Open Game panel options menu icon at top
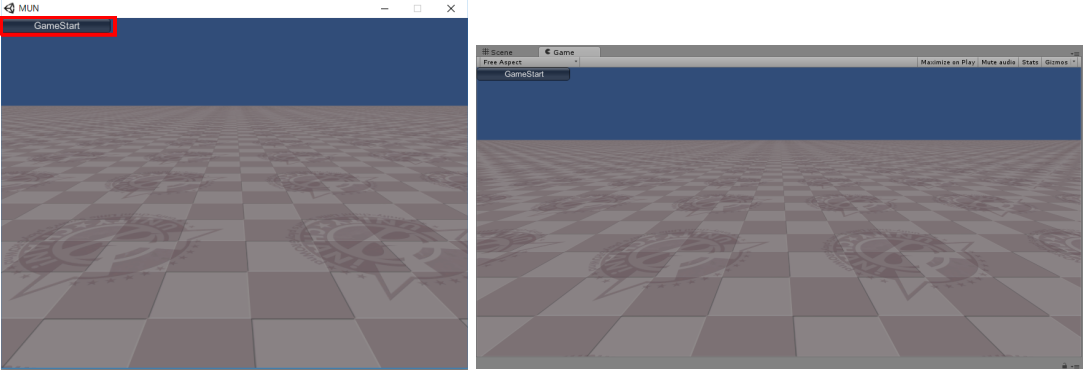Screen dimensions: 1083x370 (1075, 53)
